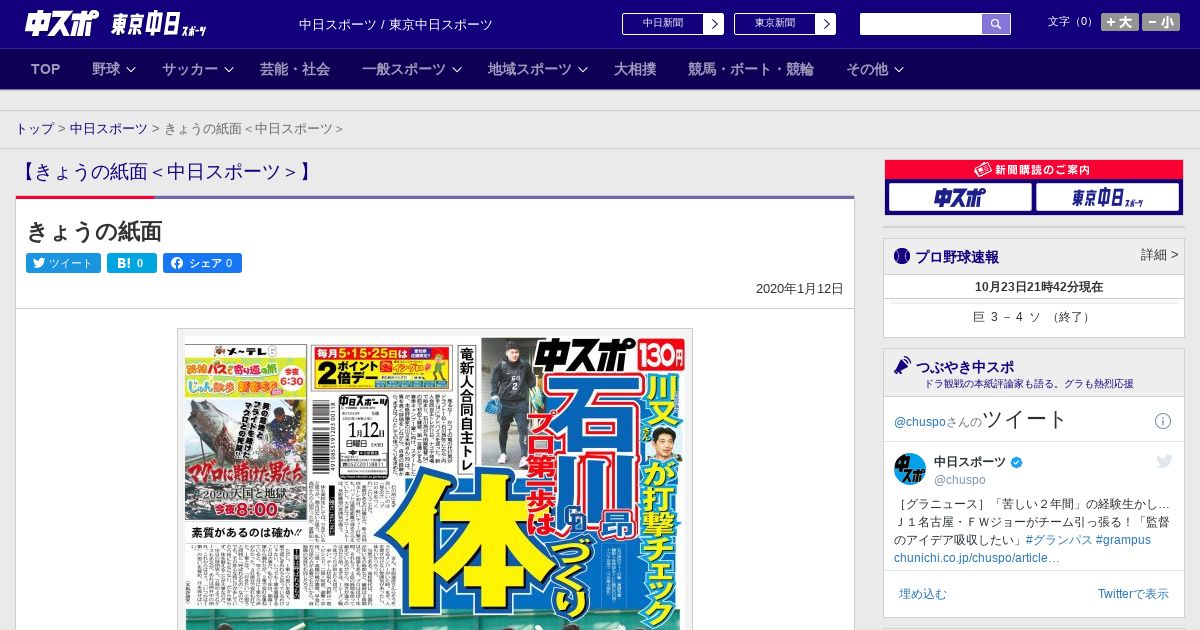Screen dimensions: 1200x630
Task: Open the 芸能・社会 menu item
Action: (295, 69)
